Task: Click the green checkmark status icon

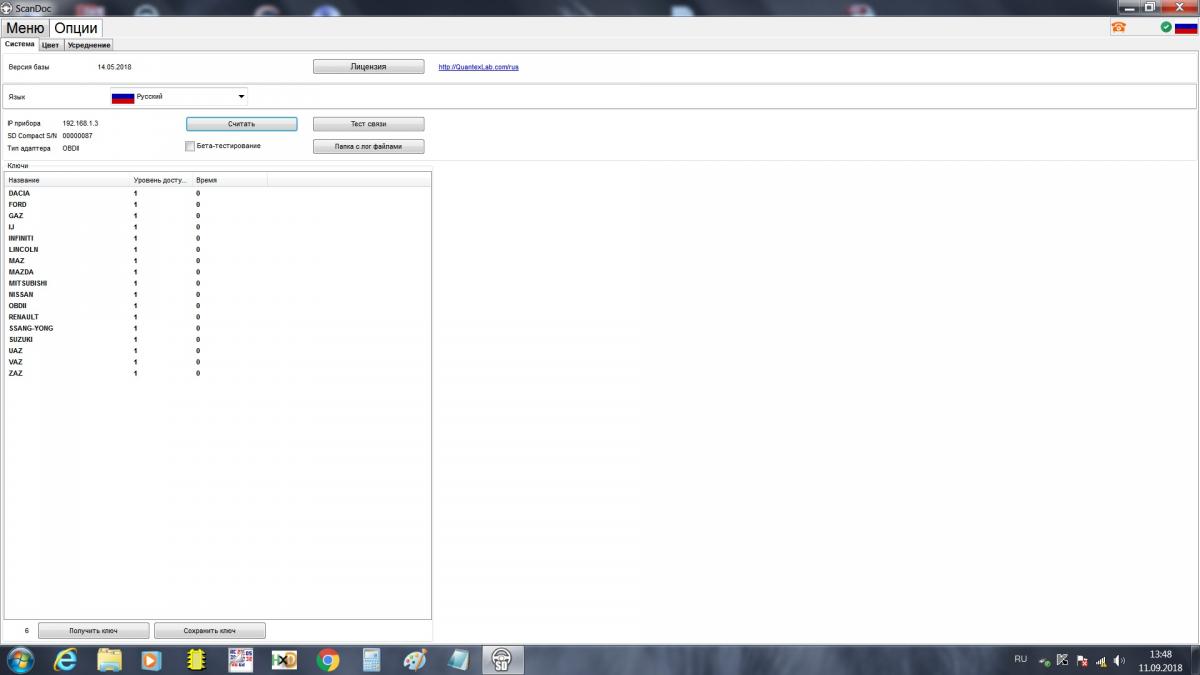Action: click(1166, 27)
